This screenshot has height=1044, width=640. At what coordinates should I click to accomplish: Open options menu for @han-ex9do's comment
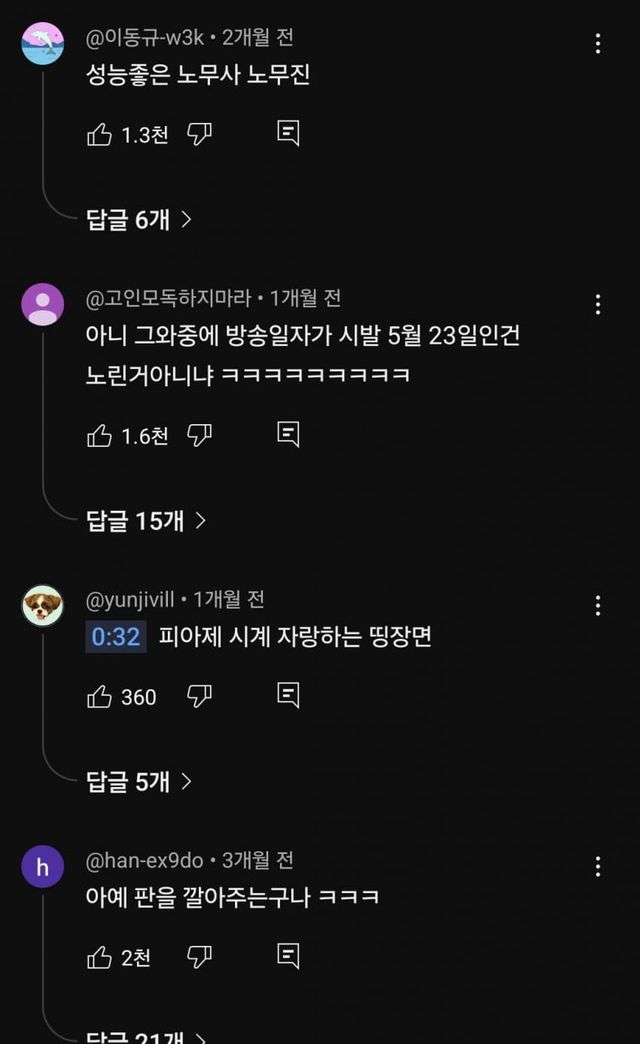pos(597,866)
